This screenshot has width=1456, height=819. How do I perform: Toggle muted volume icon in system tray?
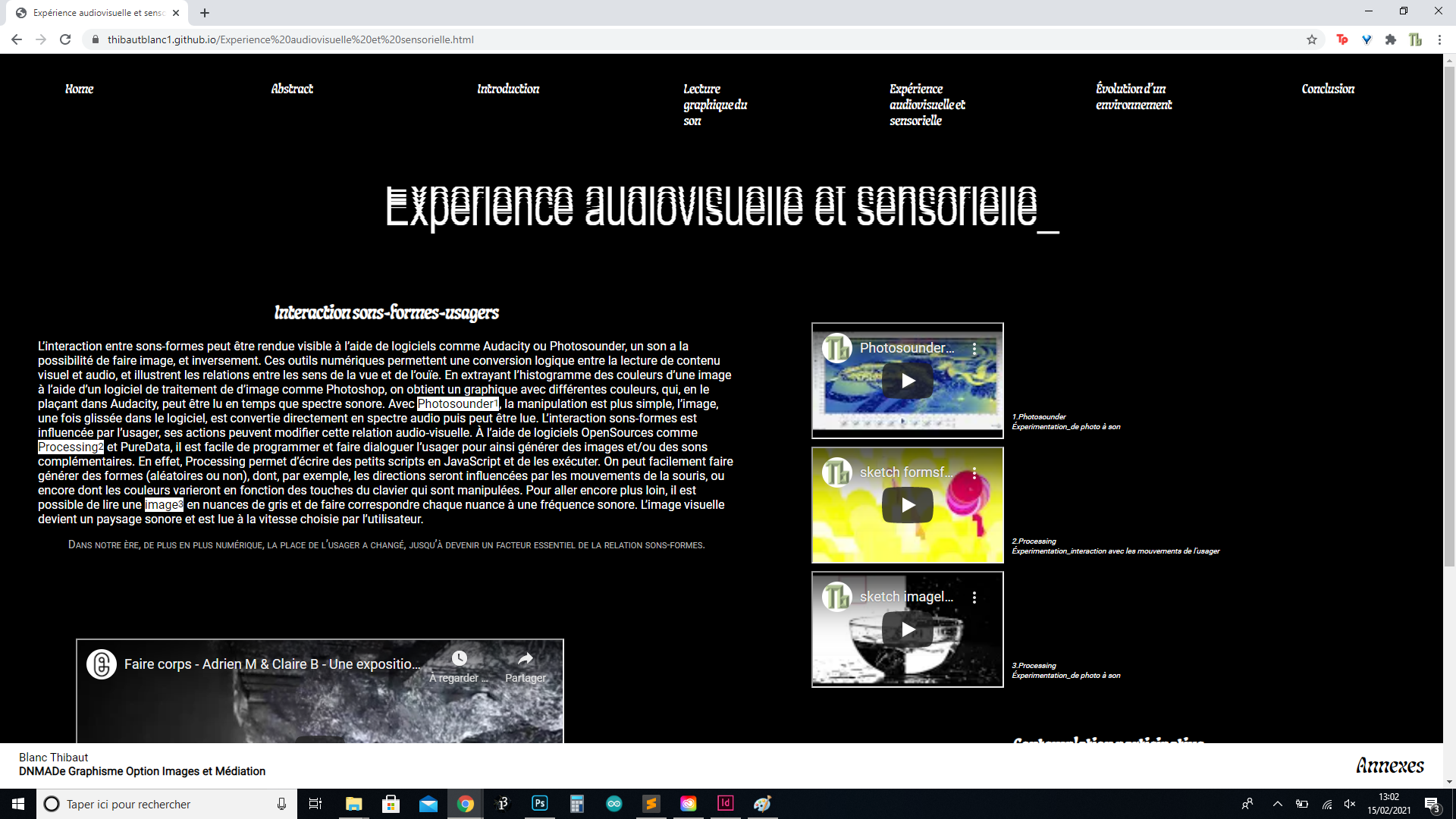point(1350,804)
